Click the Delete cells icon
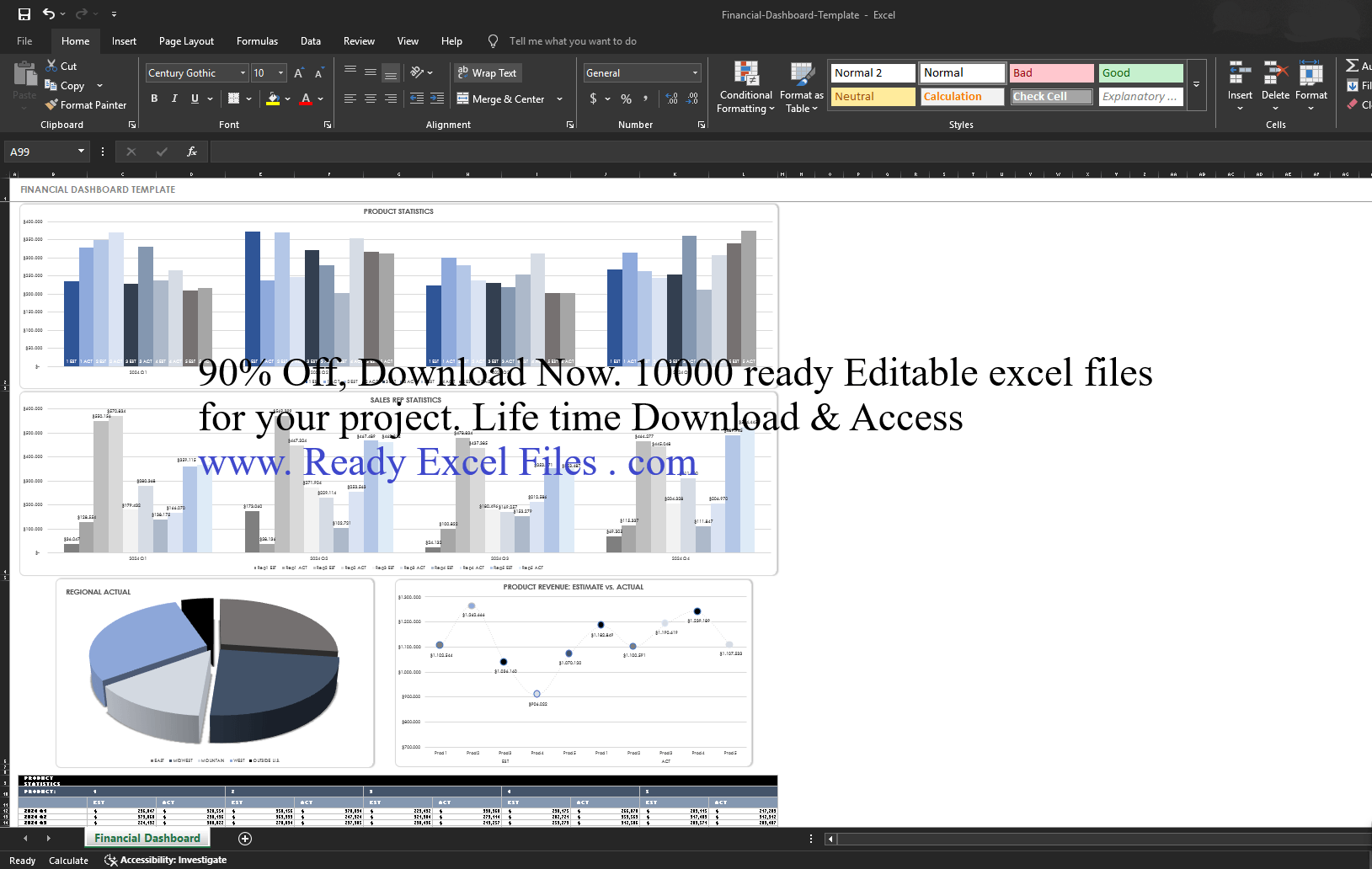This screenshot has width=1372, height=869. click(x=1275, y=73)
